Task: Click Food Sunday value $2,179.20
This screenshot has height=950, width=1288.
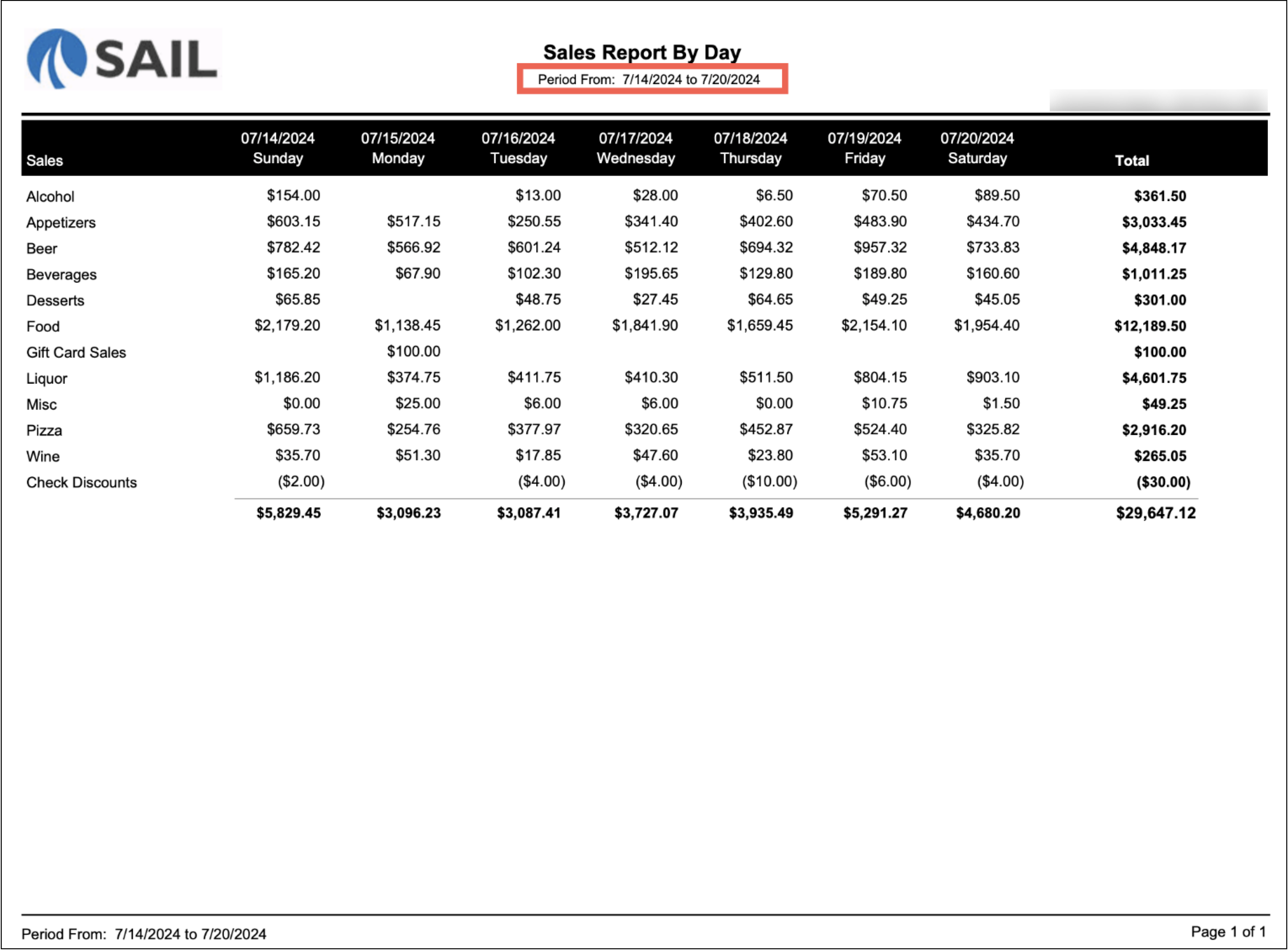Action: click(x=287, y=326)
